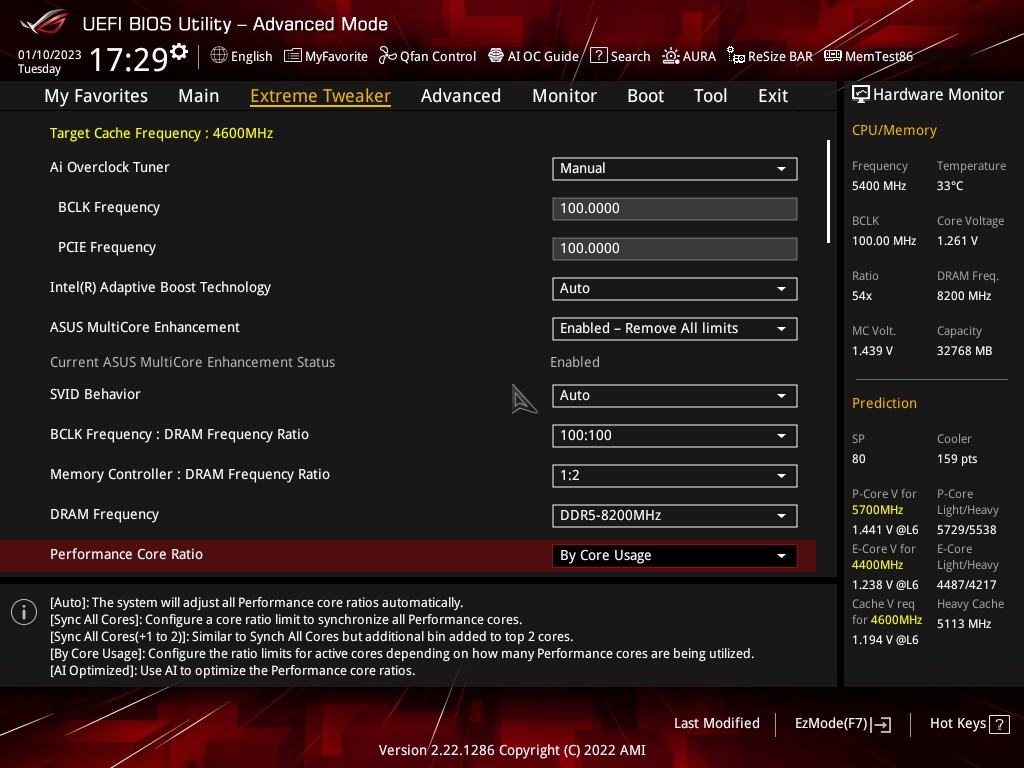The height and width of the screenshot is (768, 1024).
Task: Click the CPU/Memory section heading
Action: click(894, 131)
